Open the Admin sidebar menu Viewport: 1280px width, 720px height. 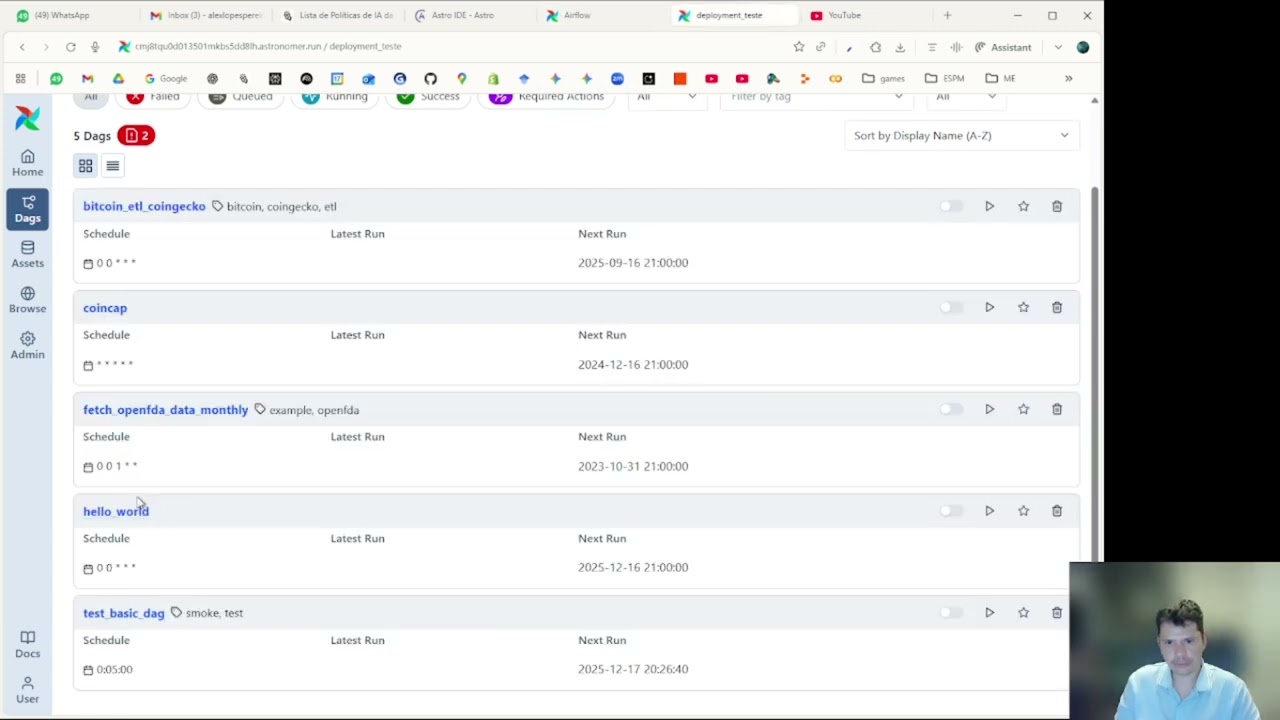(27, 345)
